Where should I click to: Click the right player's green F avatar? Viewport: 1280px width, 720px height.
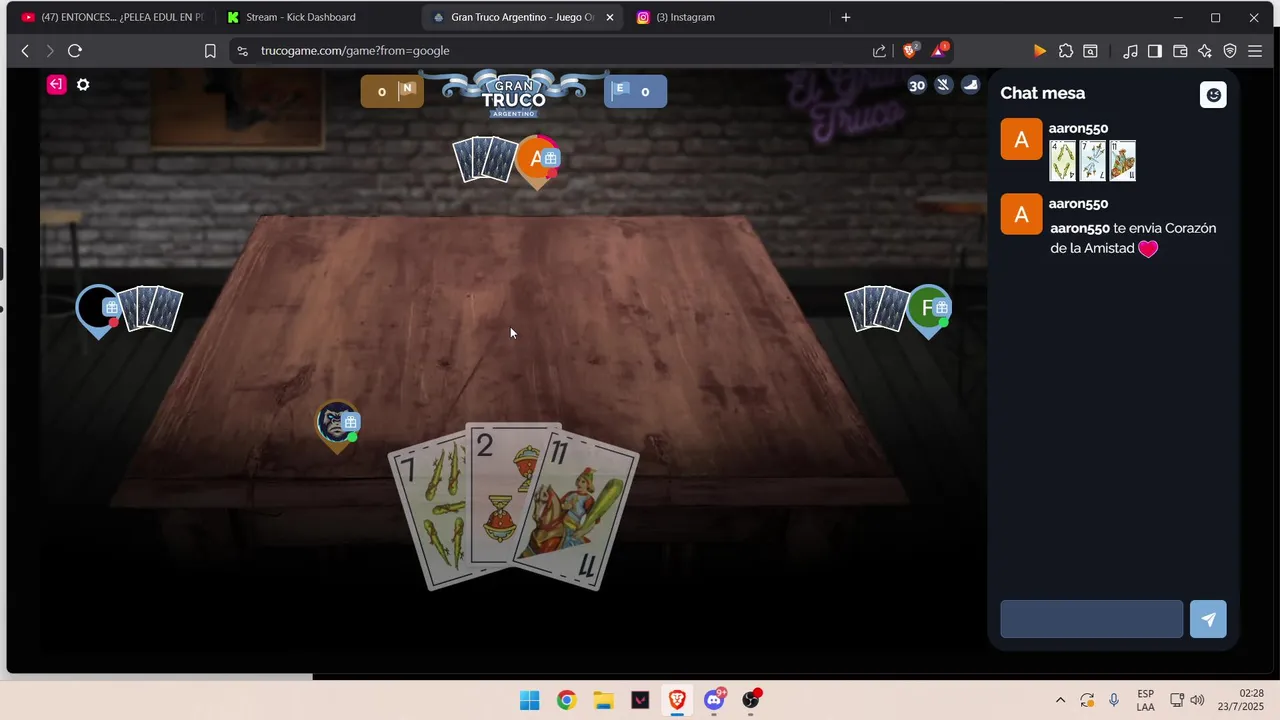(x=928, y=309)
